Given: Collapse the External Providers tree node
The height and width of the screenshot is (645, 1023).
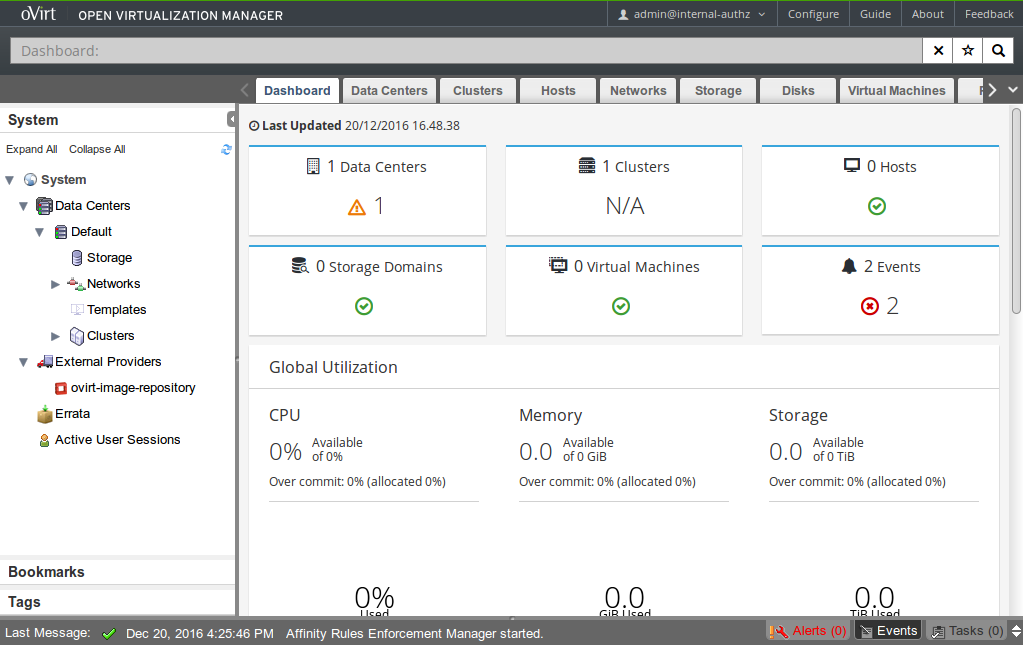Looking at the screenshot, I should (x=23, y=362).
